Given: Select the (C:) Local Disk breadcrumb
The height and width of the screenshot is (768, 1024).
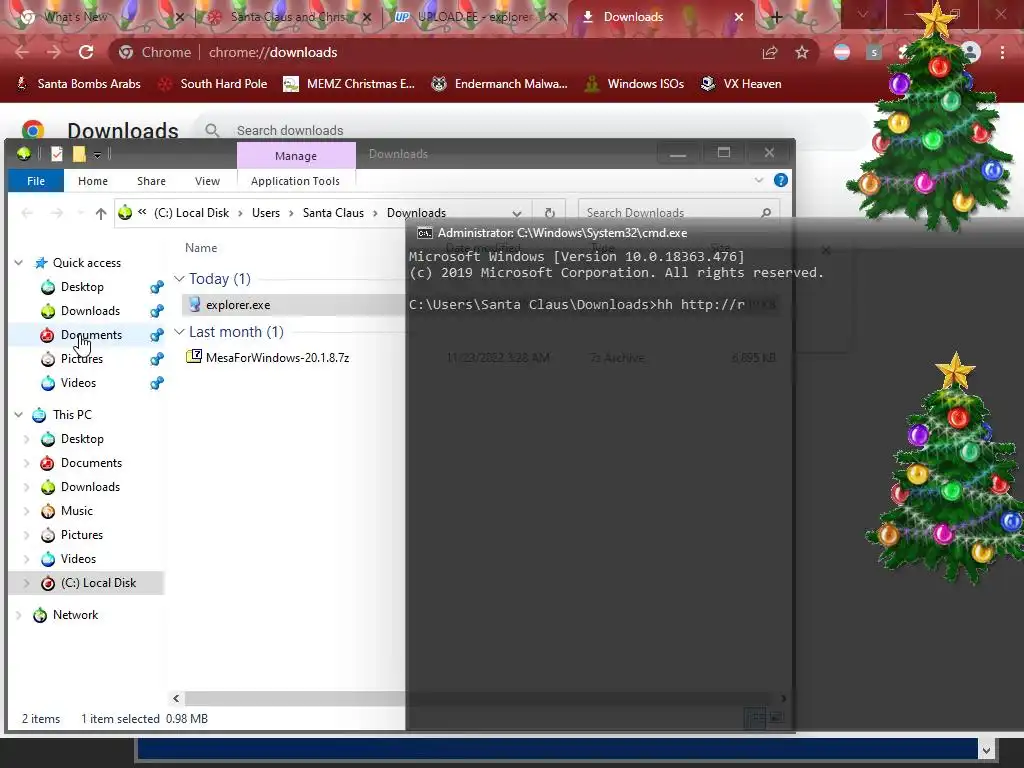Looking at the screenshot, I should click(x=191, y=213).
